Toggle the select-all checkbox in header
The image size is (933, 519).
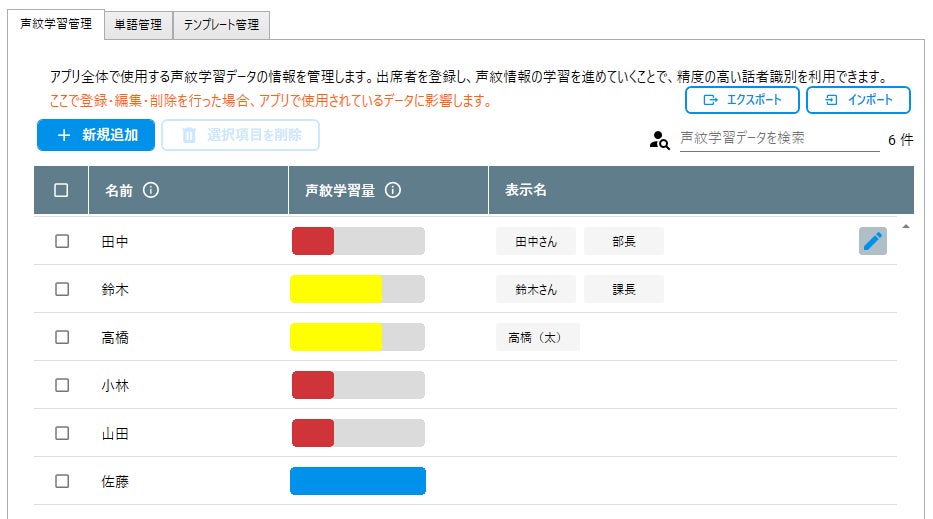(x=62, y=190)
